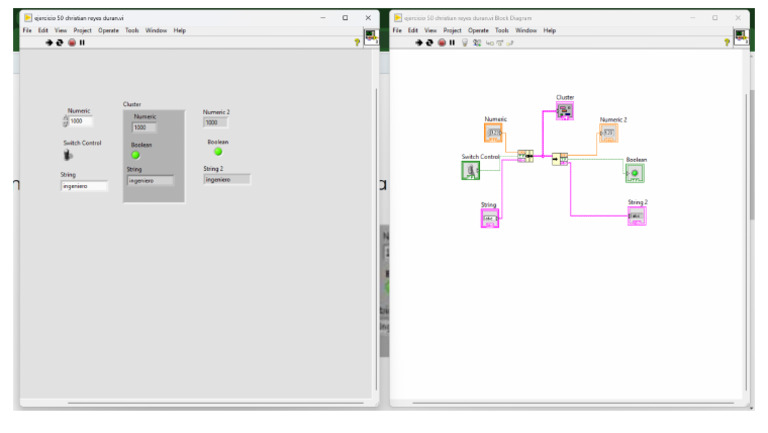Open context help in Block Diagram window
The height and width of the screenshot is (433, 768).
(727, 42)
